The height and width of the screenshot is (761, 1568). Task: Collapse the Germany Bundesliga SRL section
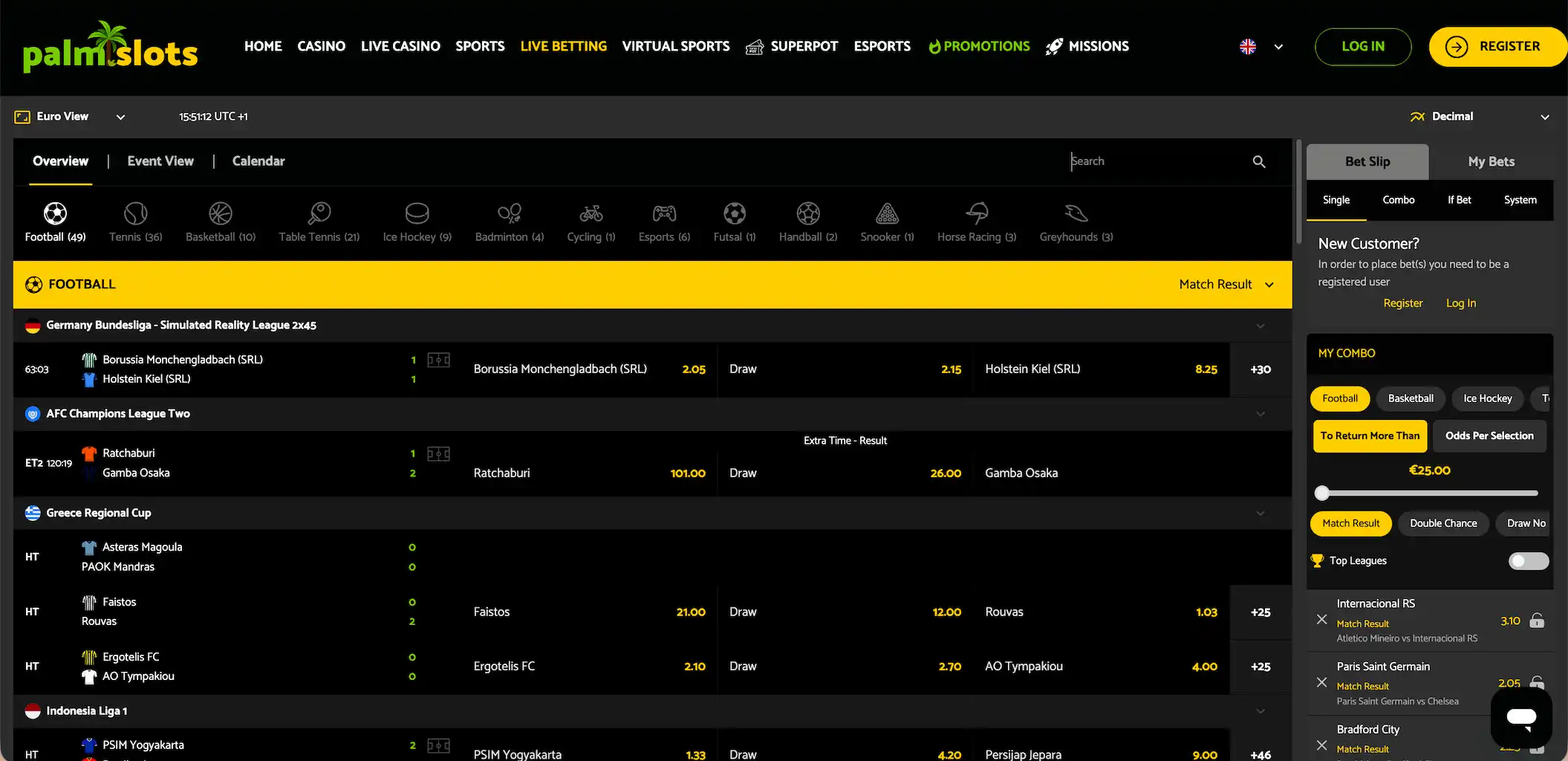pyautogui.click(x=1260, y=326)
